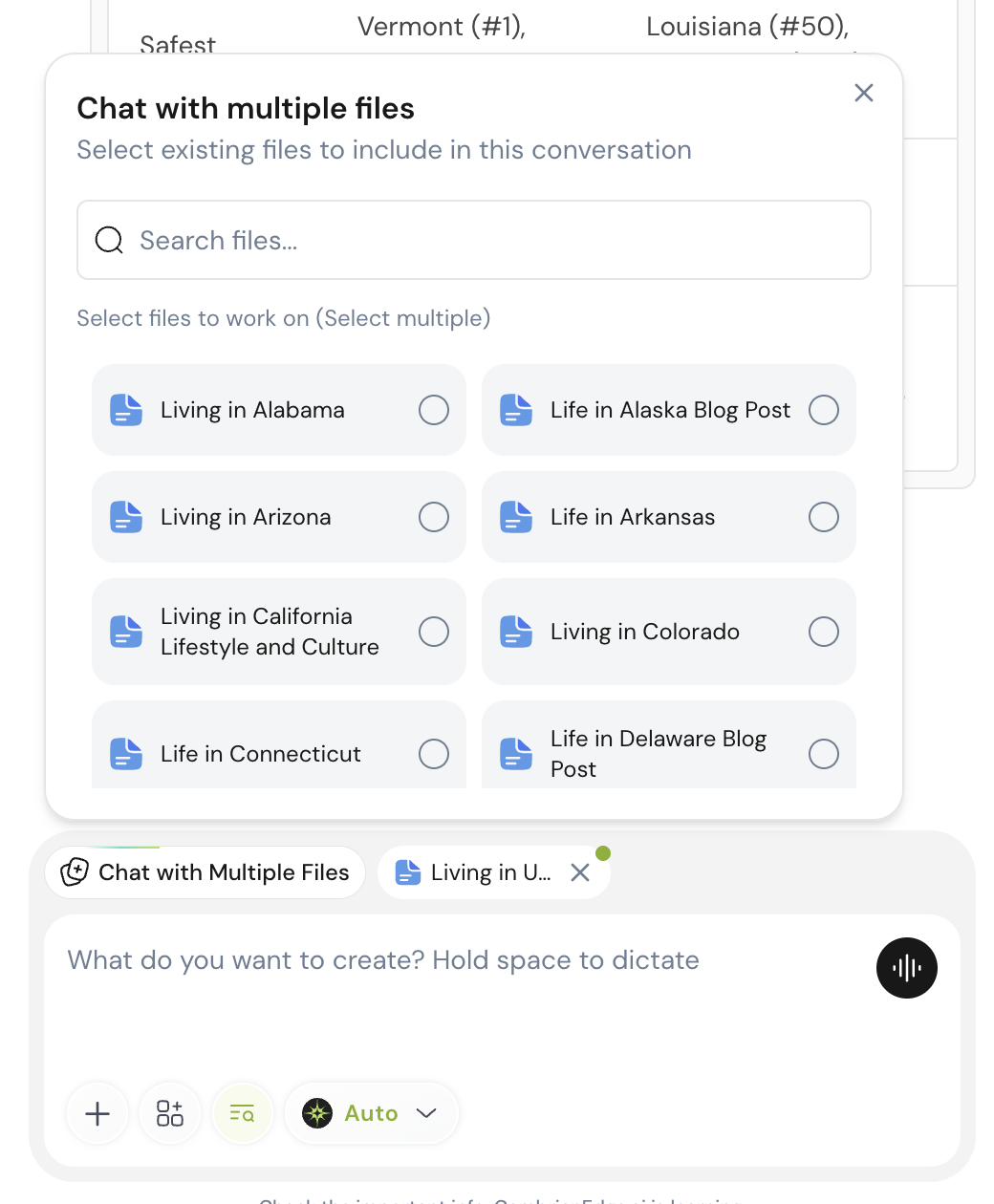The width and height of the screenshot is (994, 1204).
Task: Click the Living in Arizona document icon
Action: tap(126, 517)
